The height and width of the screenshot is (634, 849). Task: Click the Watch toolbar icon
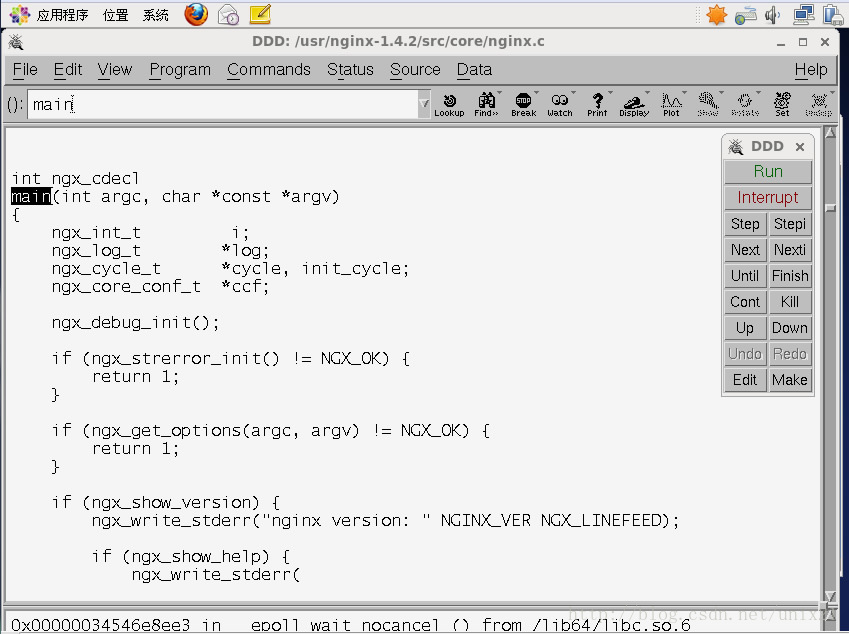(560, 104)
